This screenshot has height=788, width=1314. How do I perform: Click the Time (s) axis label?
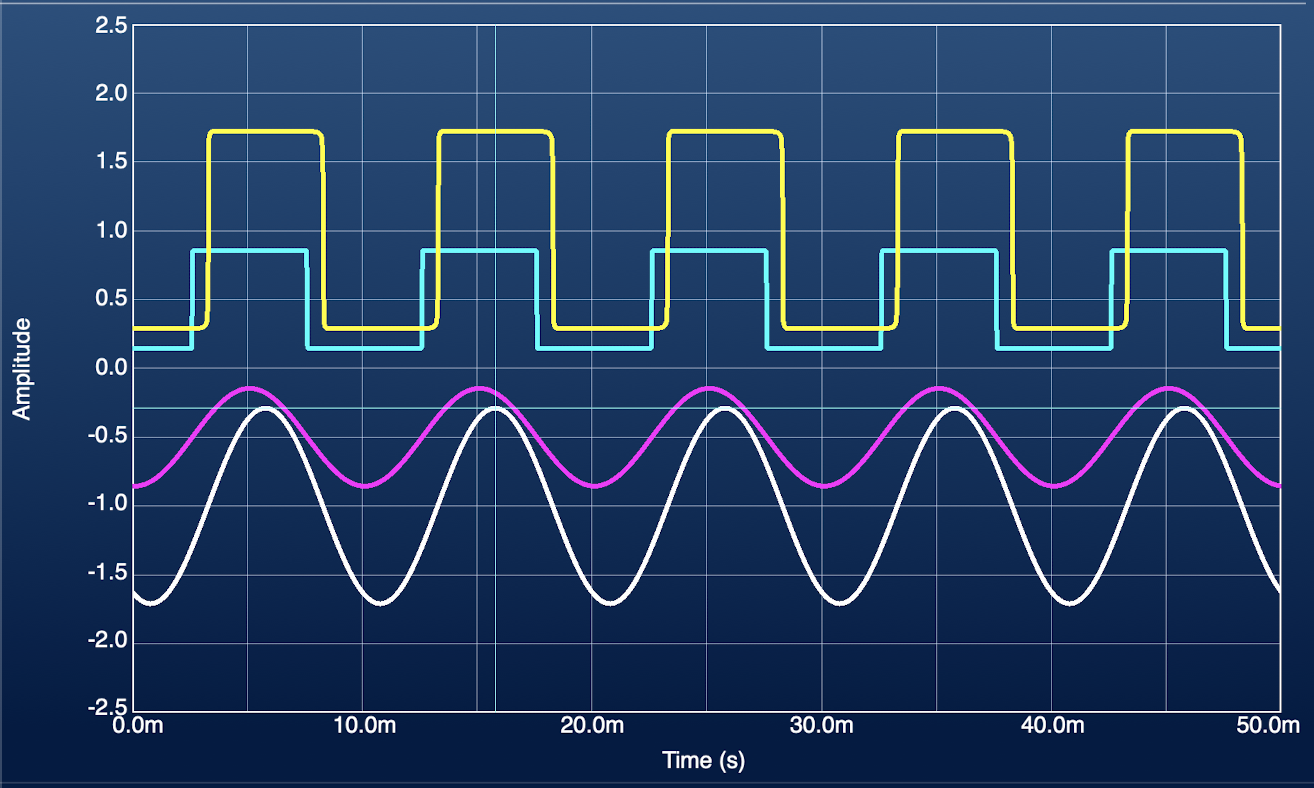pos(704,760)
